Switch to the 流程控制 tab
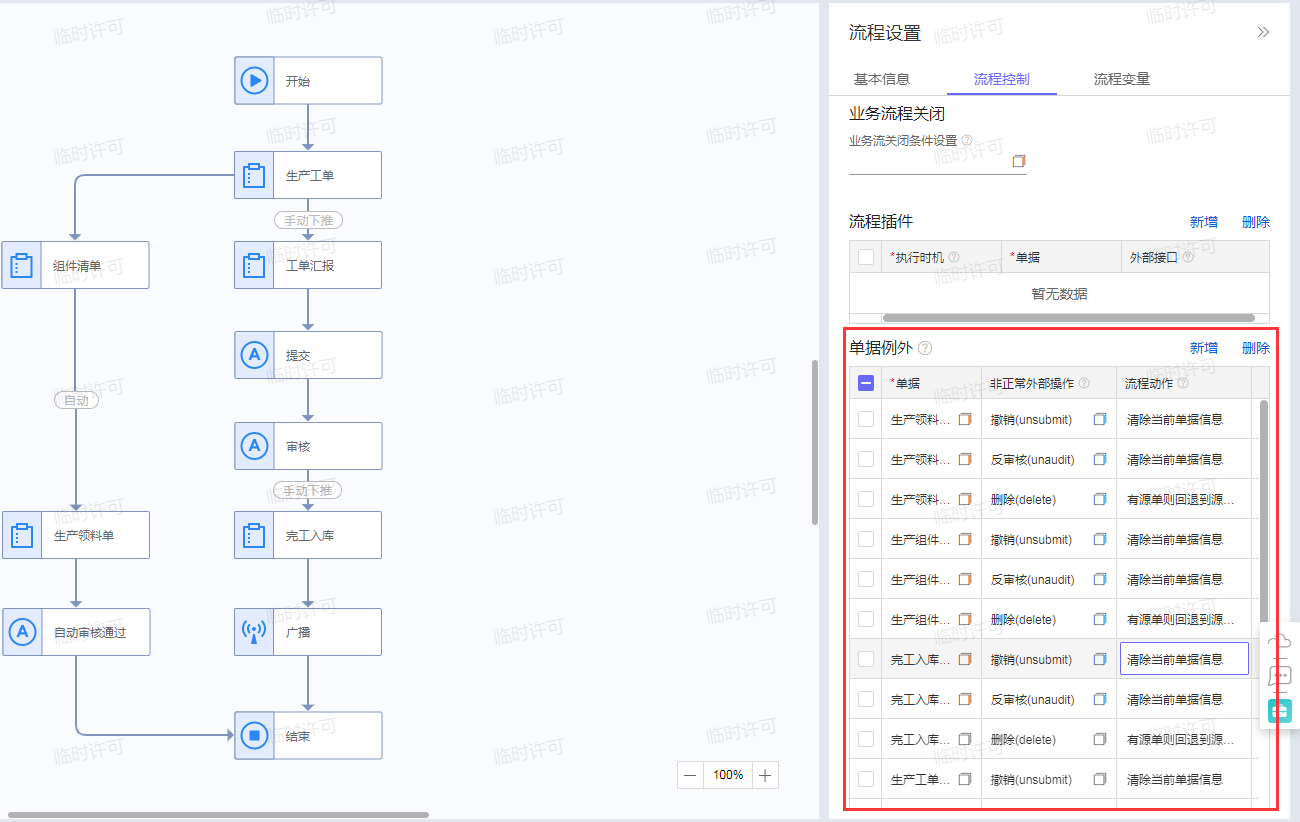The image size is (1300, 822). [1001, 79]
